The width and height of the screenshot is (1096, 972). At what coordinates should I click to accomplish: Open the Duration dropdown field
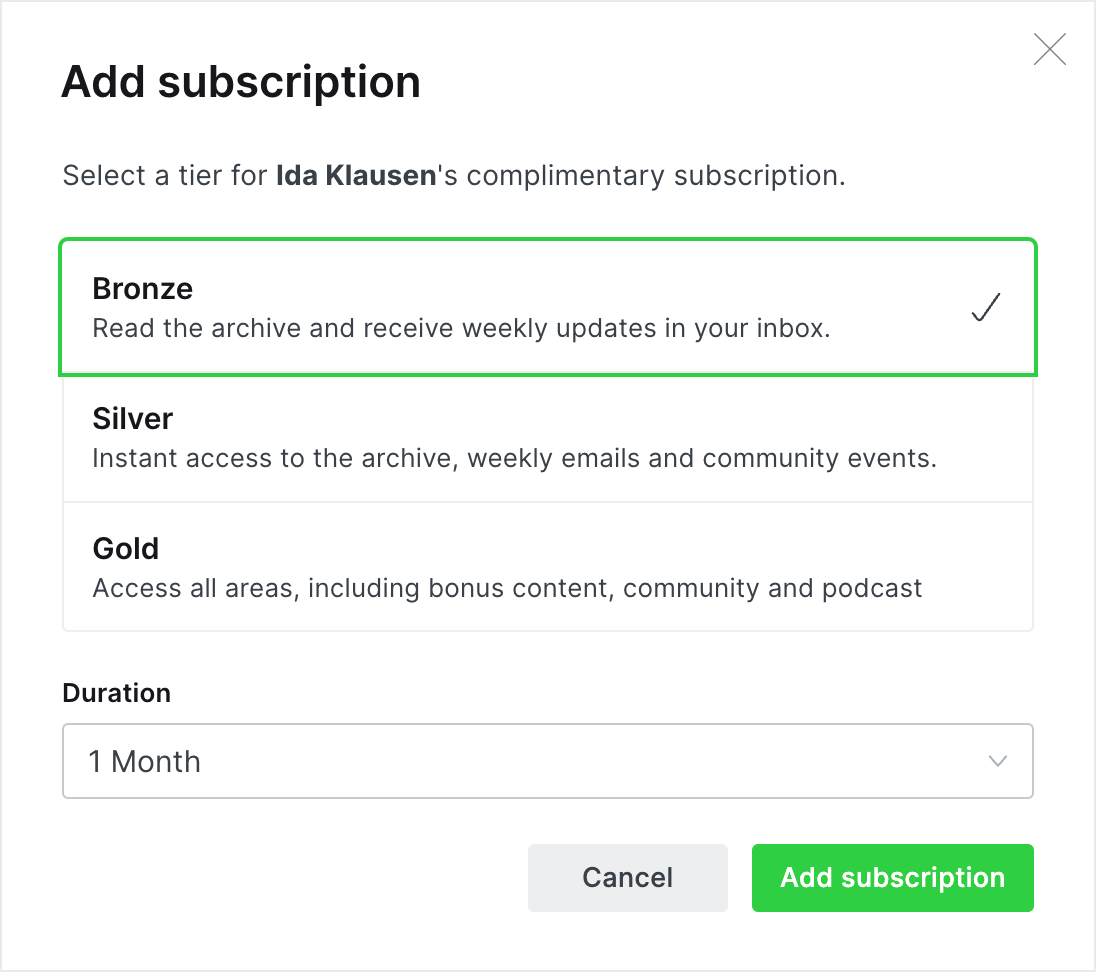[547, 761]
